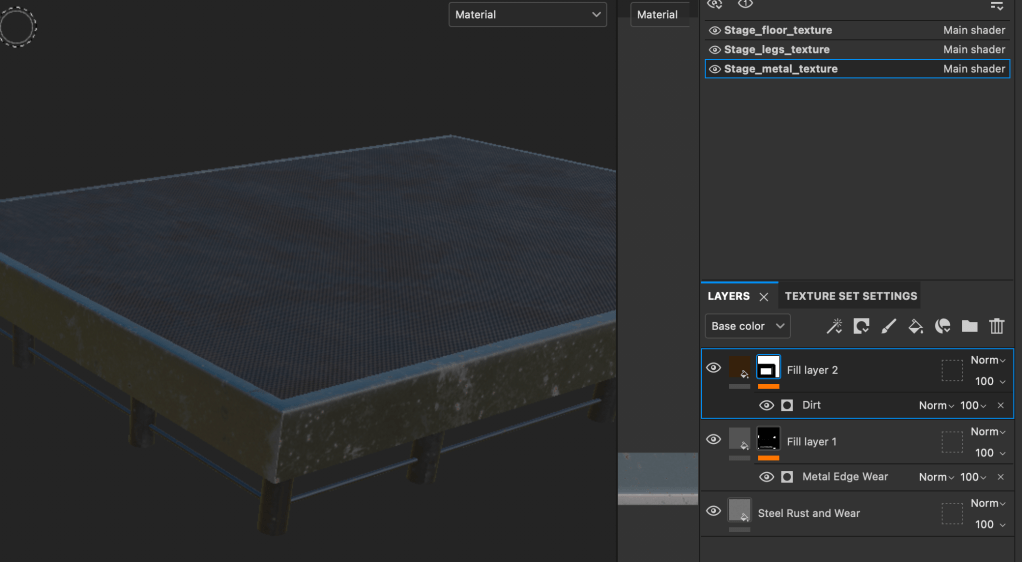Select the Layers tab
Viewport: 1022px width, 562px height.
pos(728,296)
